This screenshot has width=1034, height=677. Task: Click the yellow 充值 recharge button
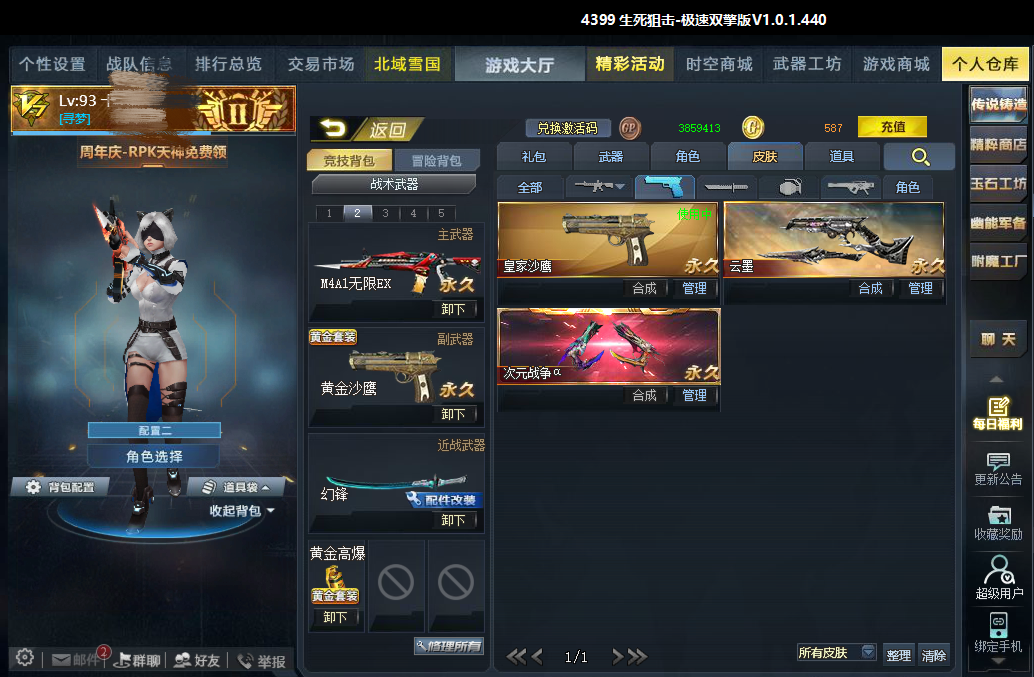892,127
